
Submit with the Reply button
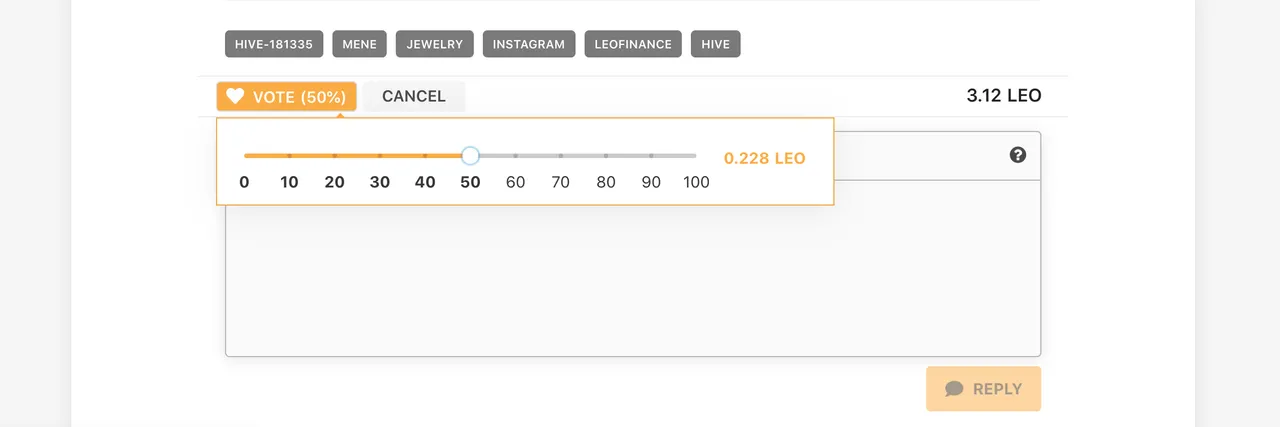tap(984, 389)
